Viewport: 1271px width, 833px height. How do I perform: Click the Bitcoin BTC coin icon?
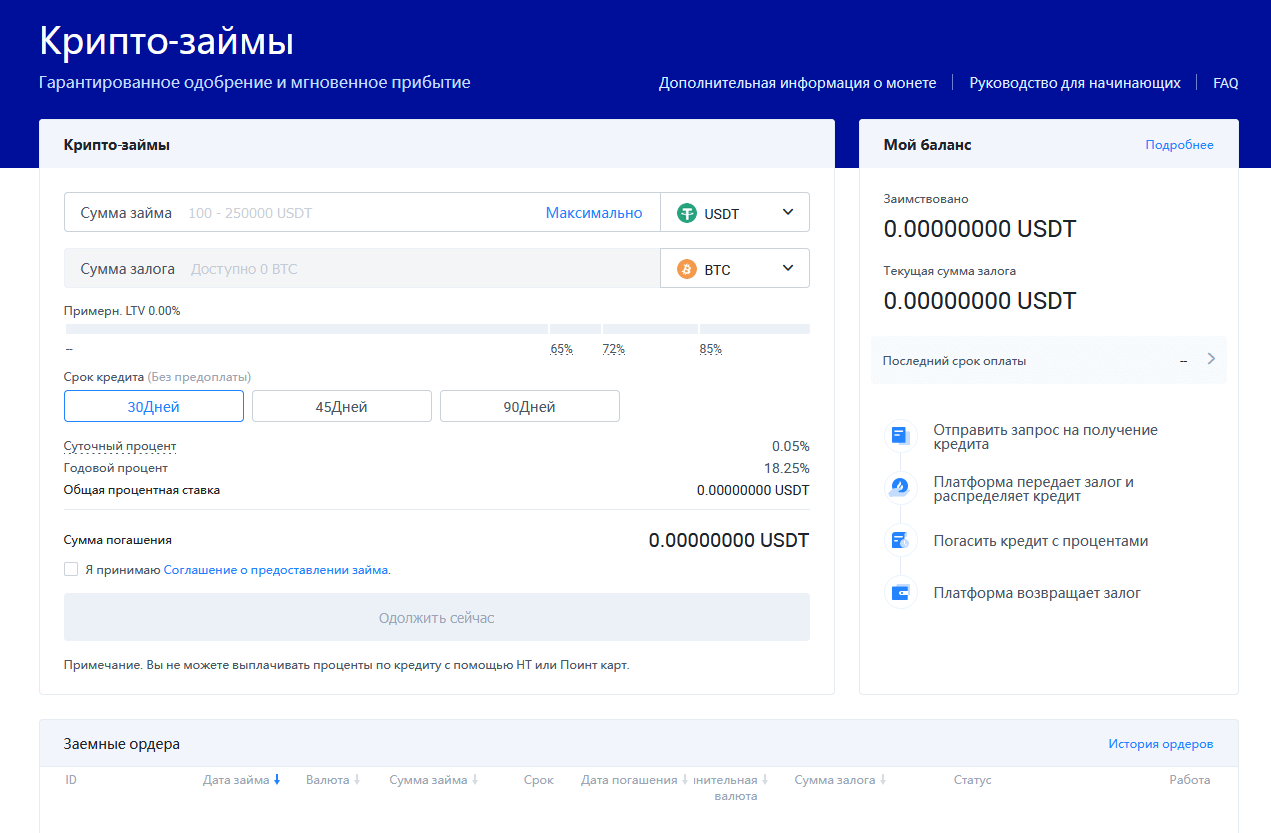tap(687, 269)
